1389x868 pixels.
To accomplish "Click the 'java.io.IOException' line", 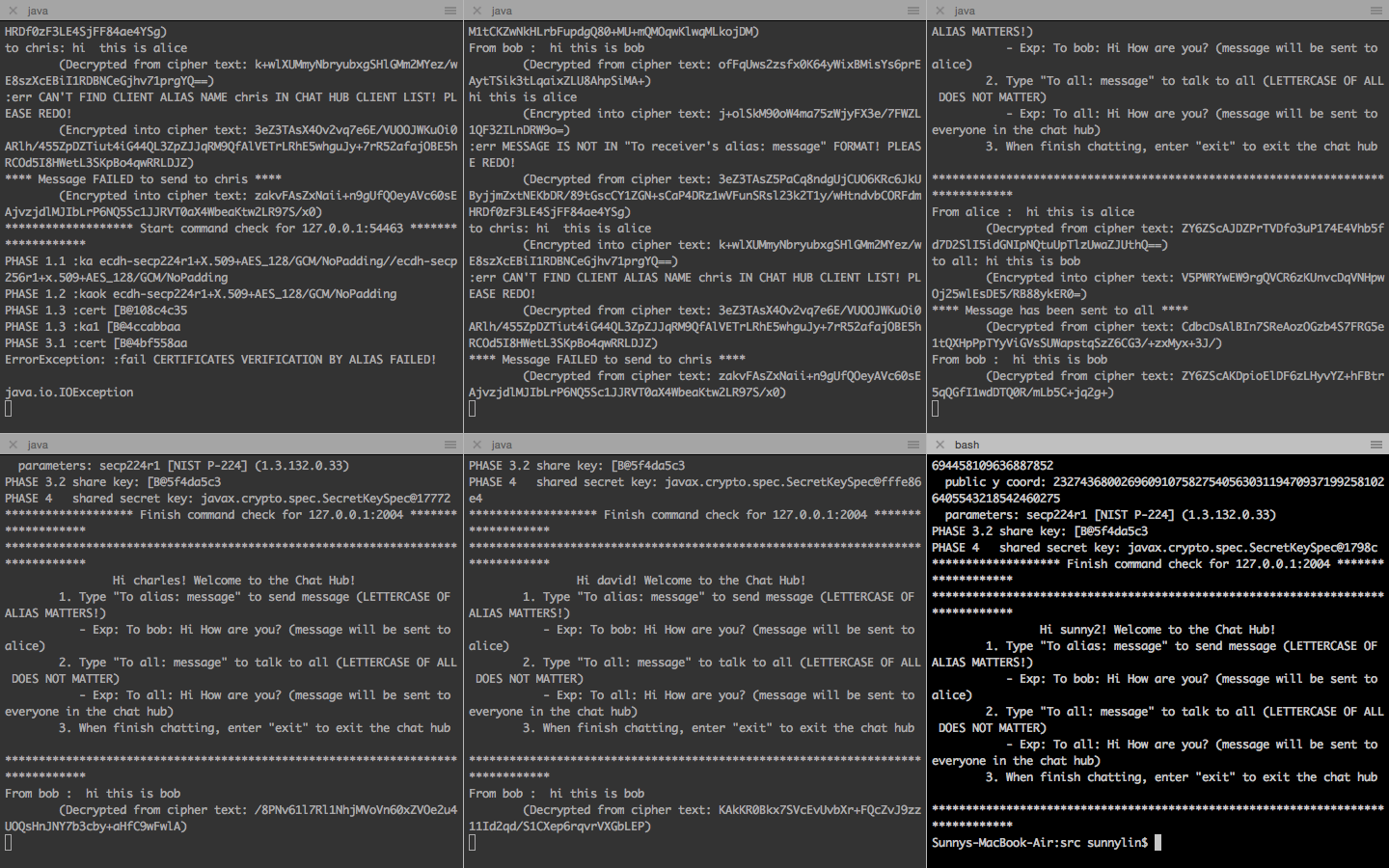I will coord(69,393).
